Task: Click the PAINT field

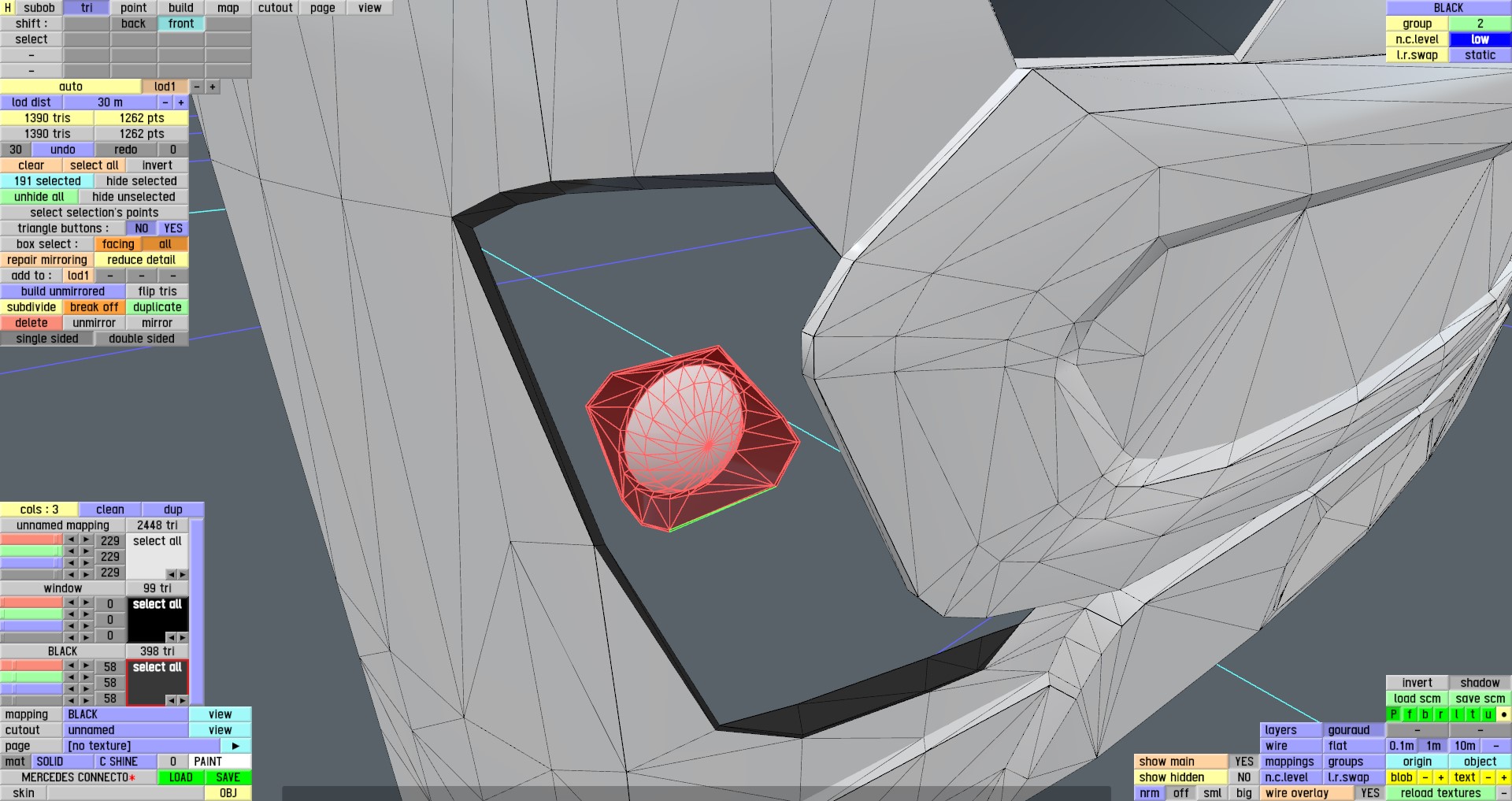Action: [220, 762]
